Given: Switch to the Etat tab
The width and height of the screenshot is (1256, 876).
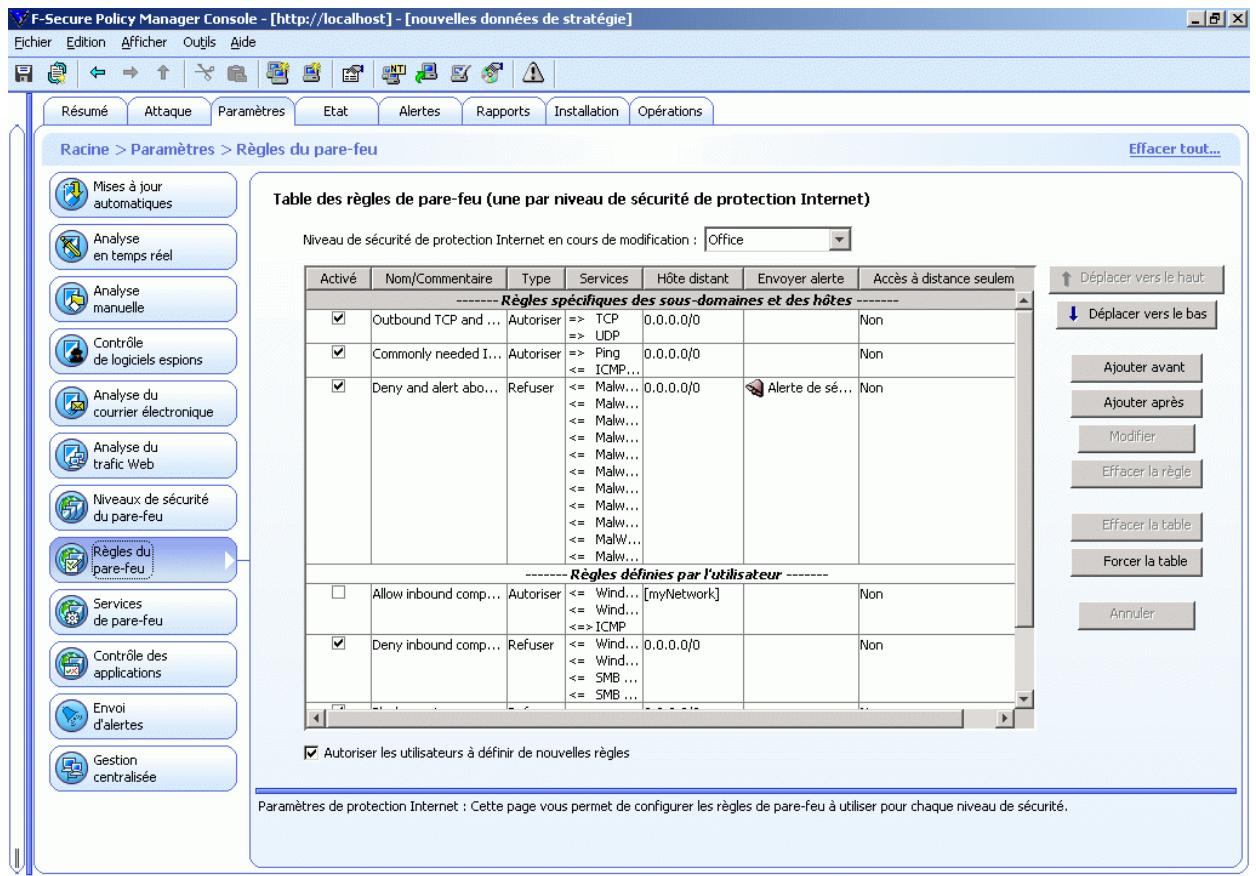Looking at the screenshot, I should pos(335,112).
